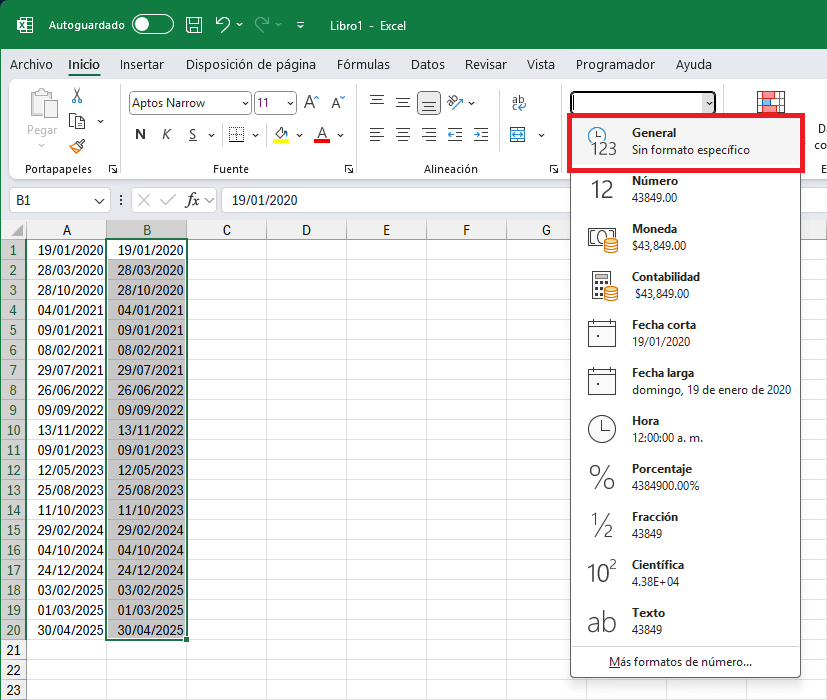The width and height of the screenshot is (827, 700).
Task: Expand the font size dropdown
Action: [291, 103]
